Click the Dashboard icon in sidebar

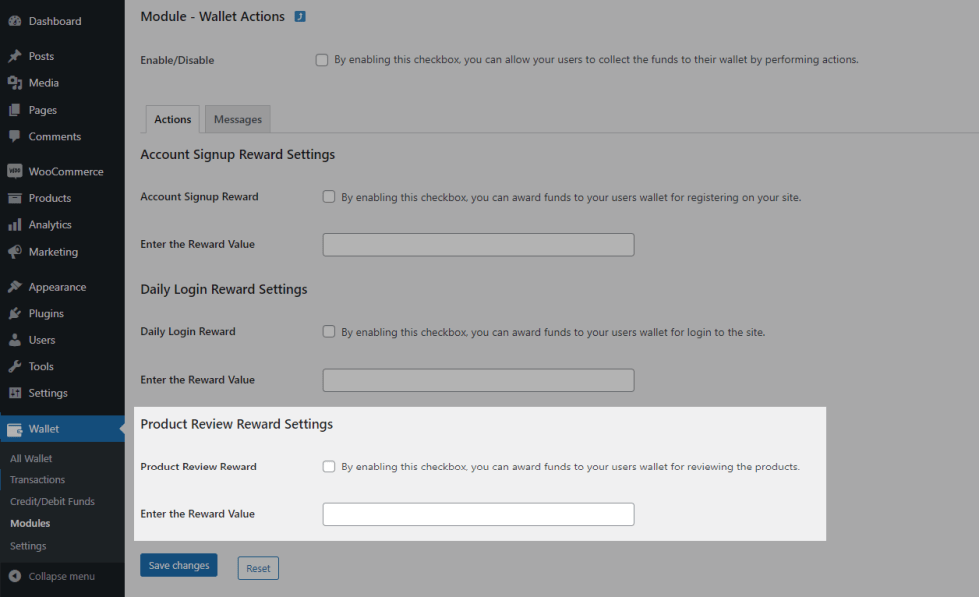(15, 21)
